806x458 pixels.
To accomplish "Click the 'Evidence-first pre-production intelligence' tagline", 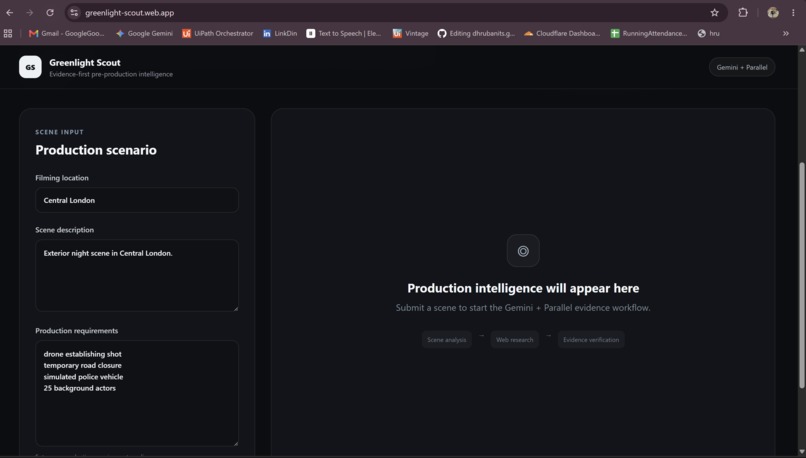I will coord(111,75).
